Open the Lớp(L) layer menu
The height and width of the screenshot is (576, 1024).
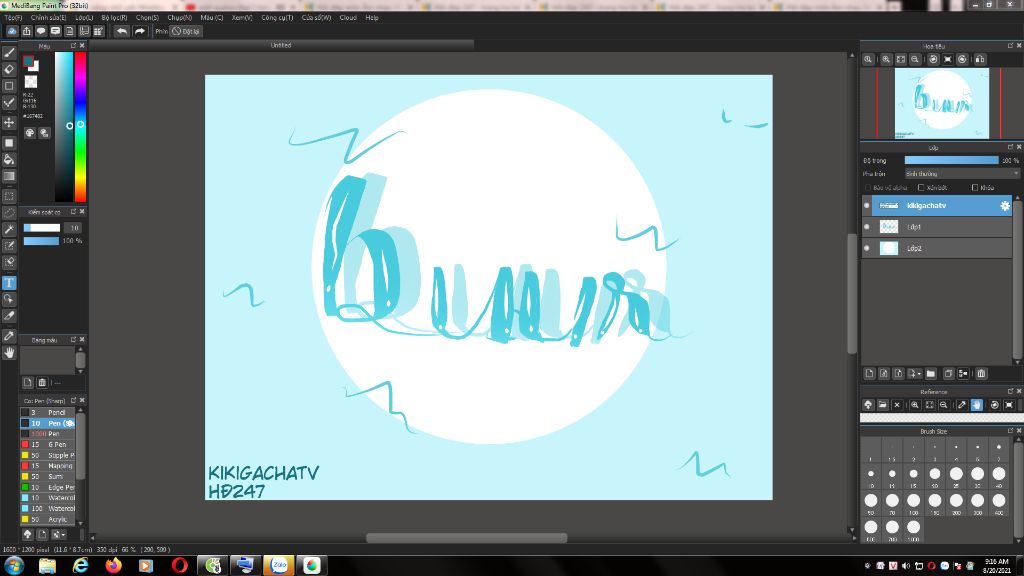pyautogui.click(x=84, y=17)
